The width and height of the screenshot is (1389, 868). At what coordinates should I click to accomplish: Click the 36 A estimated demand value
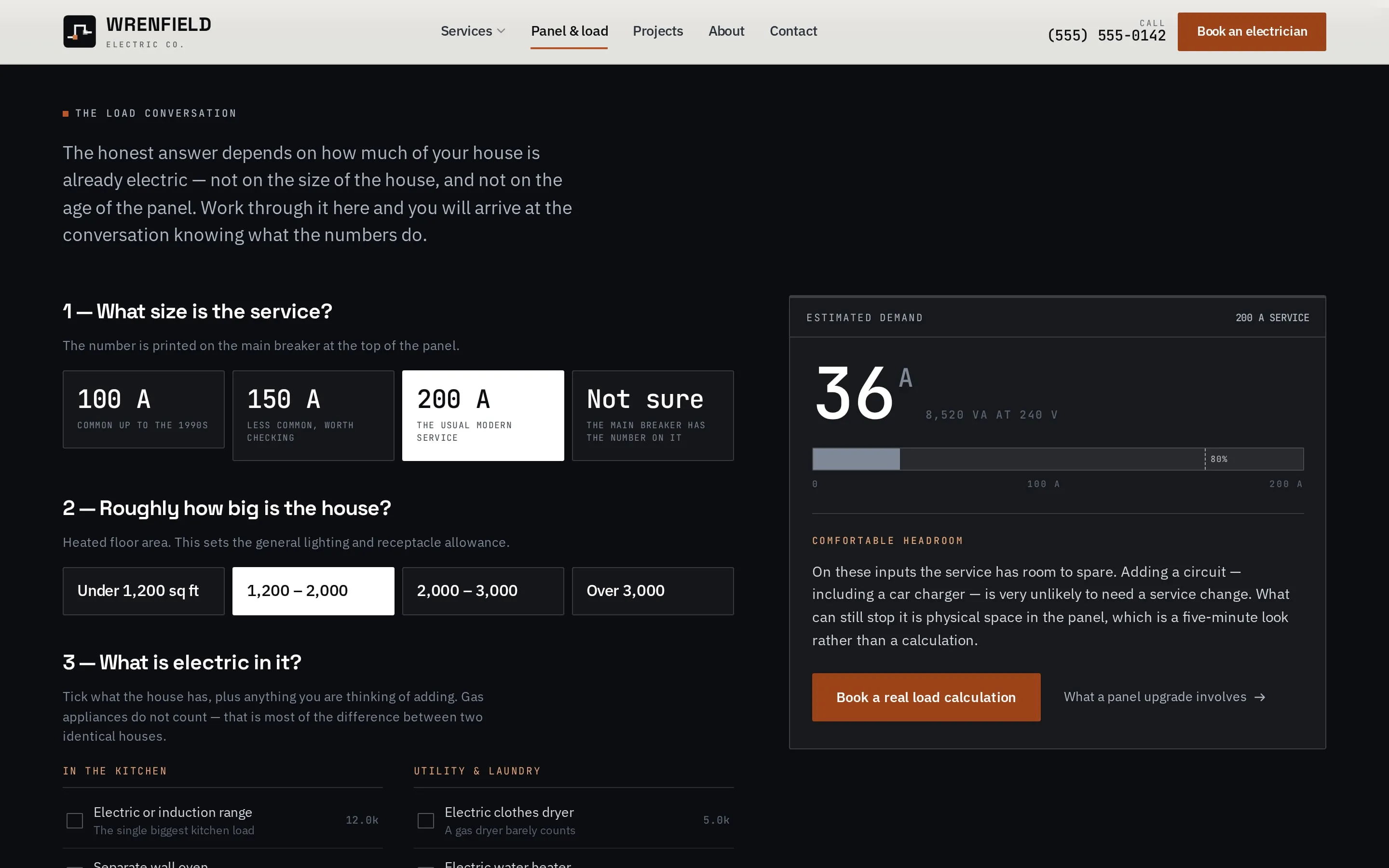863,393
